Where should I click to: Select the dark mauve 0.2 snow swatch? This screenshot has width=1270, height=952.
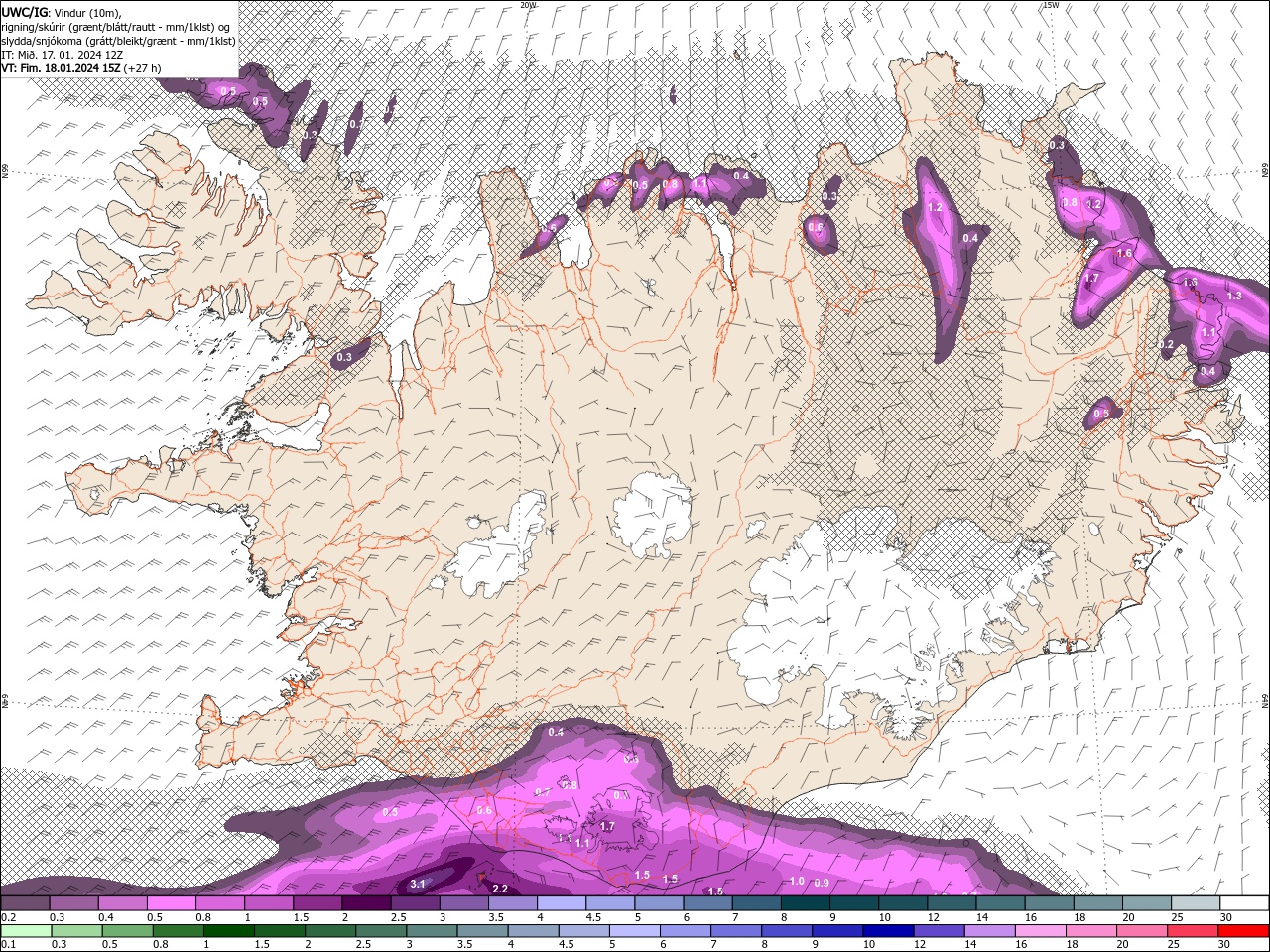pos(26,903)
